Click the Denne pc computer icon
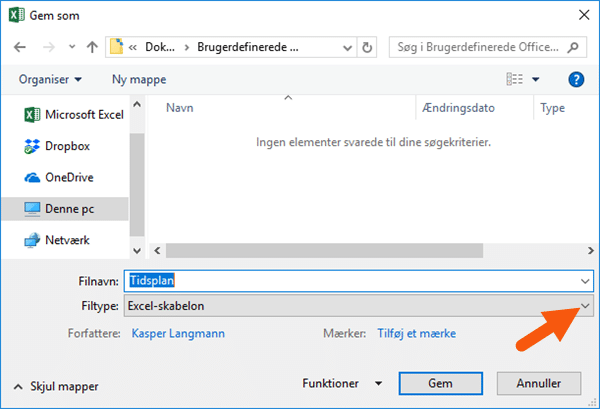Image resolution: width=600 pixels, height=409 pixels. click(32, 209)
